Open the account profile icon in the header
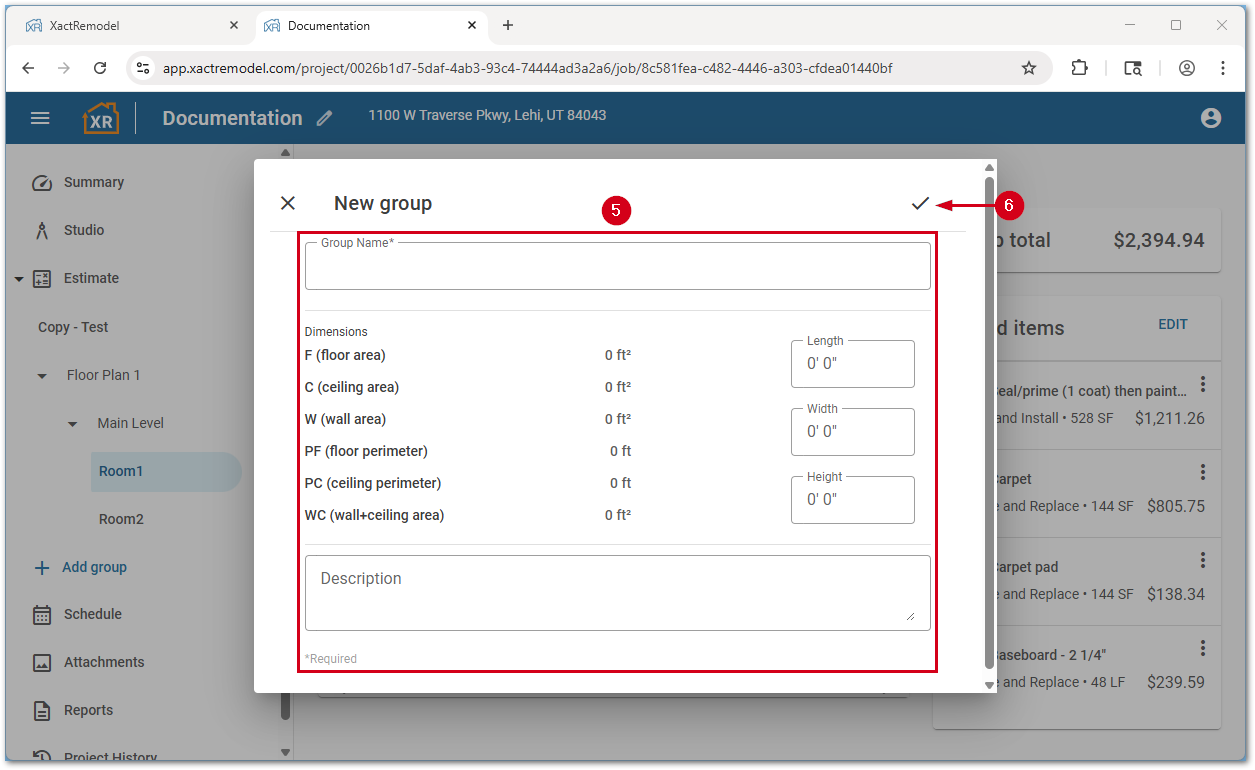The width and height of the screenshot is (1255, 770). tap(1211, 117)
